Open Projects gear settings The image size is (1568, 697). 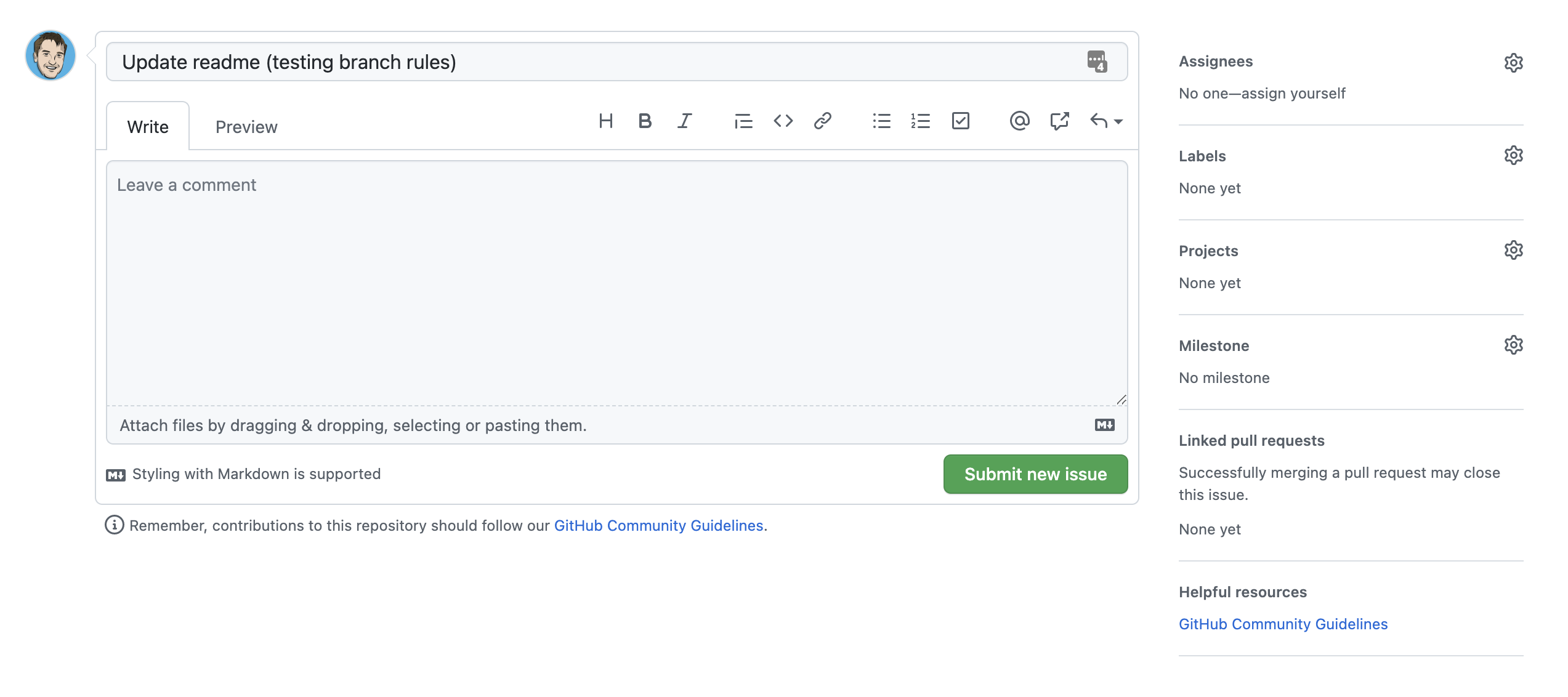[x=1513, y=250]
